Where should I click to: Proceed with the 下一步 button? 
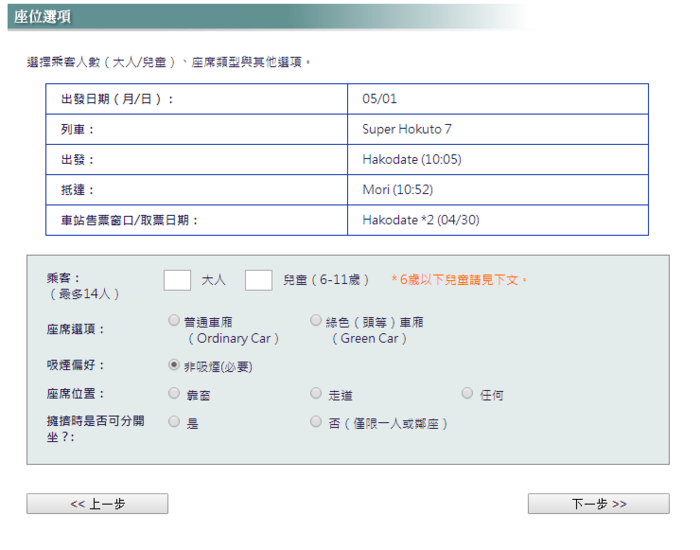598,504
